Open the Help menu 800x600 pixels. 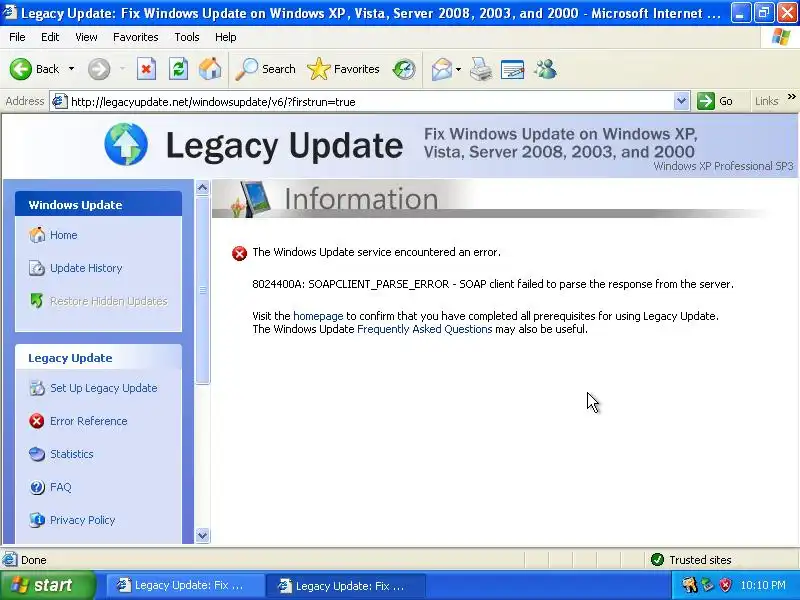(226, 37)
